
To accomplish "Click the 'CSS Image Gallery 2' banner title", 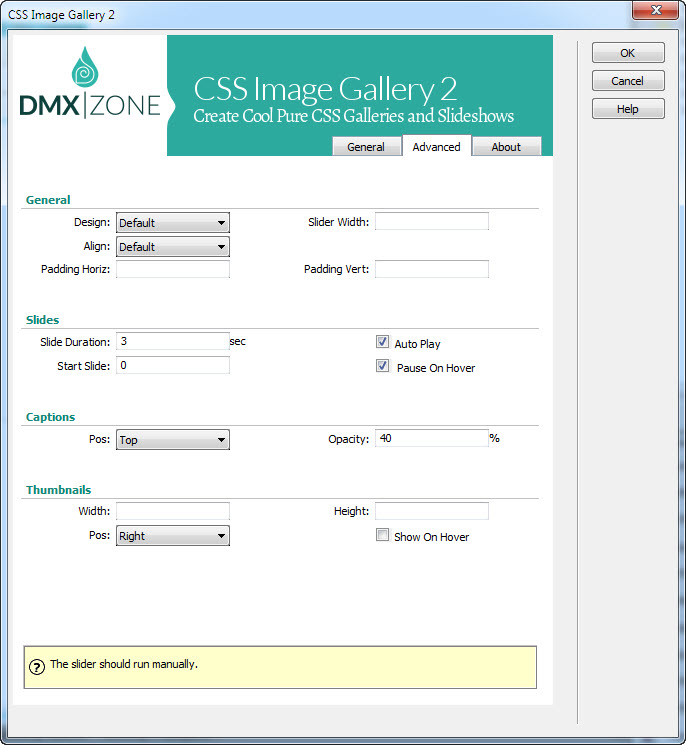I will 325,89.
